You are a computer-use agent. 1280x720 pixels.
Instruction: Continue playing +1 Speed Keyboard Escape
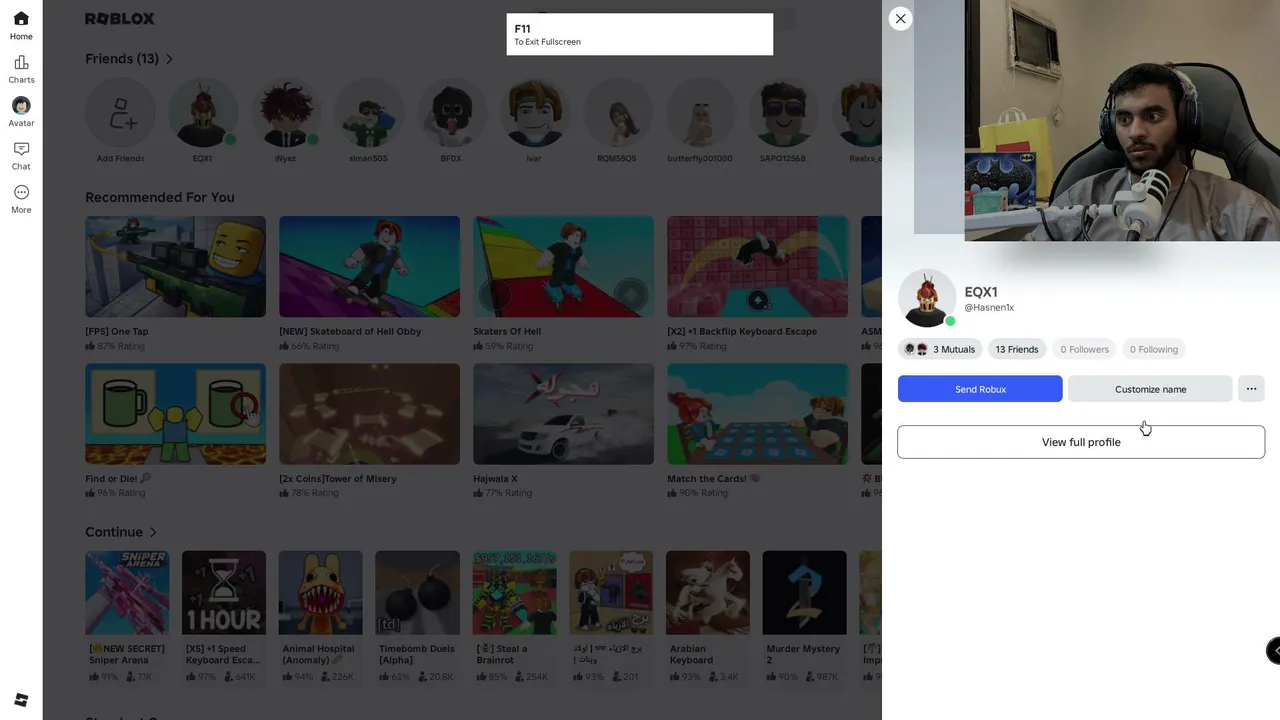point(224,593)
